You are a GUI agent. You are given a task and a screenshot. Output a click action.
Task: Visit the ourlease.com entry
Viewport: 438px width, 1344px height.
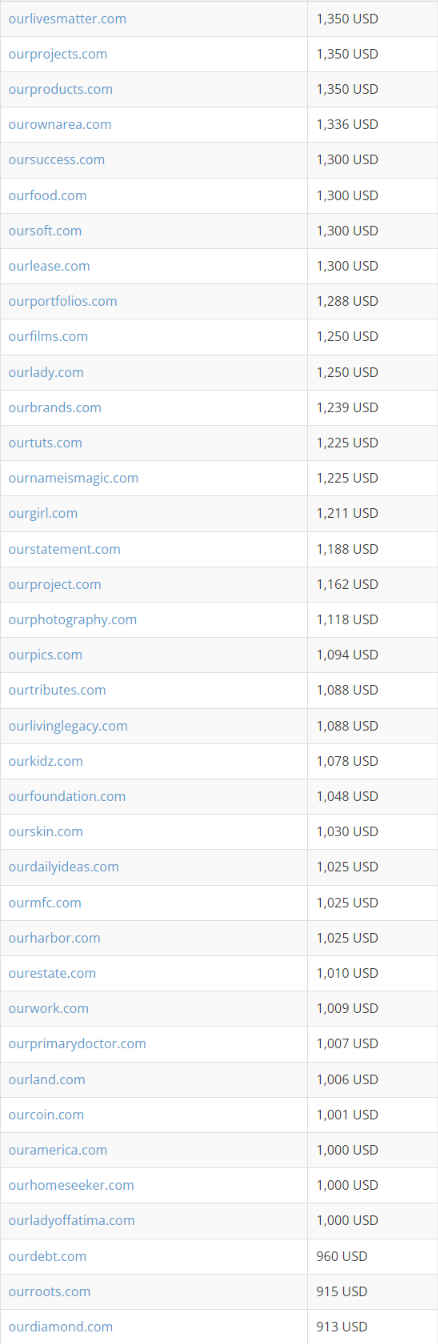(49, 266)
